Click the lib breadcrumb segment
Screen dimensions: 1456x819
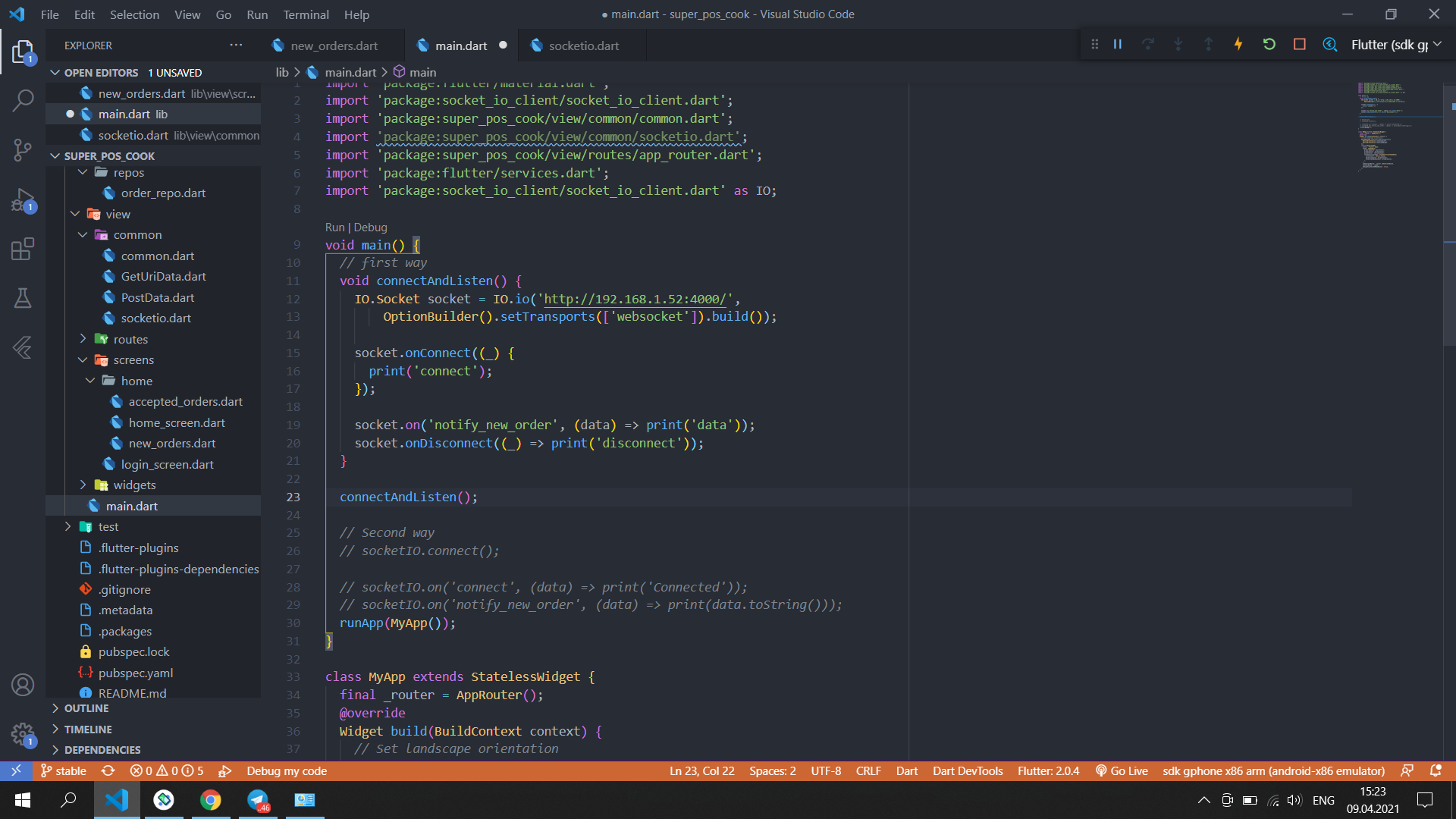click(282, 73)
